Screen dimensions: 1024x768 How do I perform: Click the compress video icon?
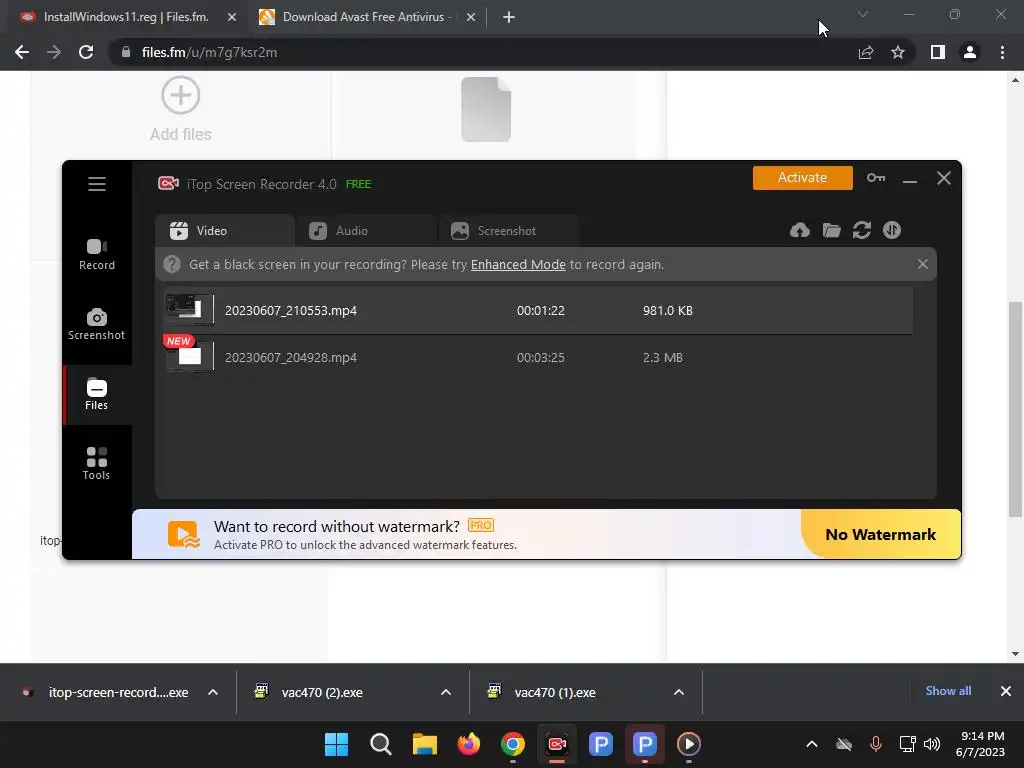pyautogui.click(x=892, y=230)
